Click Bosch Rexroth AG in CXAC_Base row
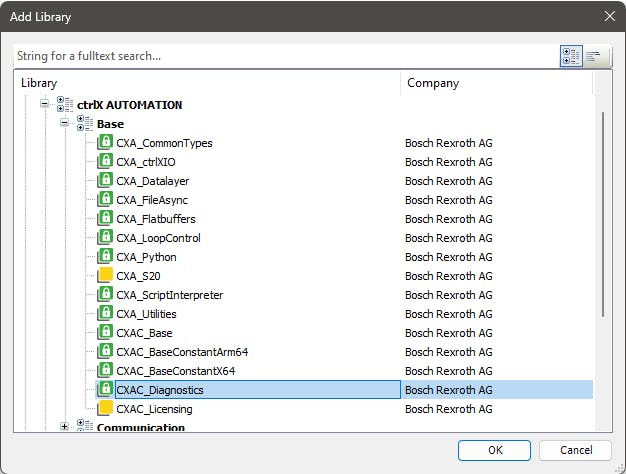Viewport: 626px width, 474px height. pos(448,333)
